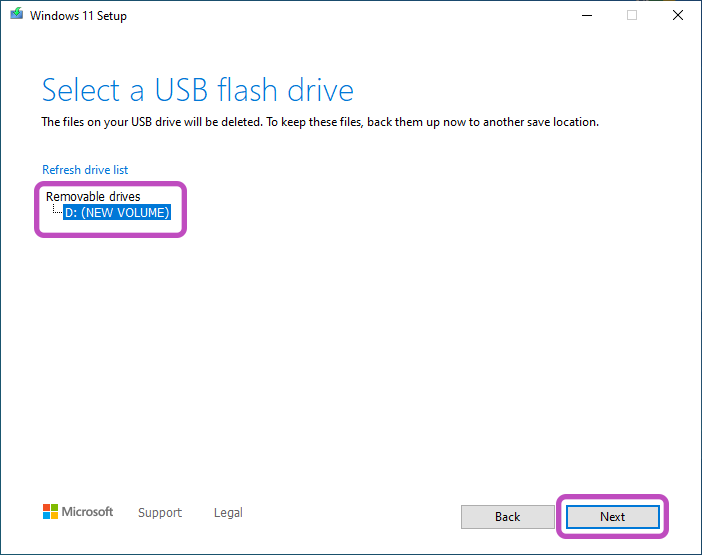
Task: Click the Windows 11 Setup app icon
Action: pyautogui.click(x=17, y=14)
